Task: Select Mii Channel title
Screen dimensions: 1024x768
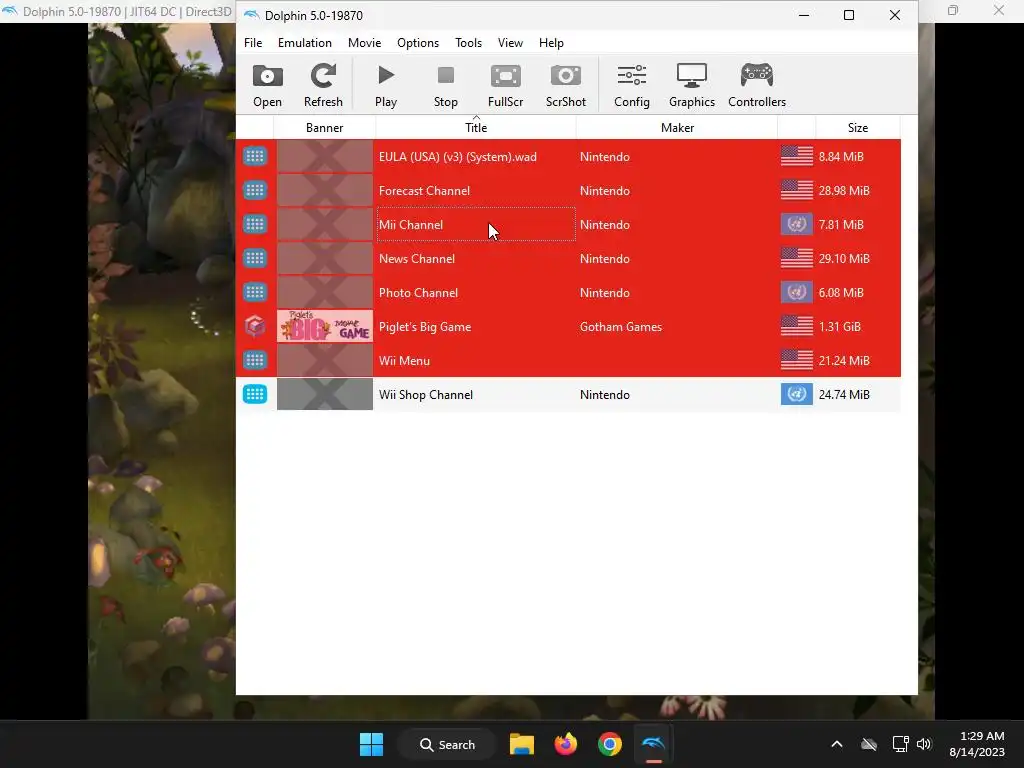Action: (411, 225)
